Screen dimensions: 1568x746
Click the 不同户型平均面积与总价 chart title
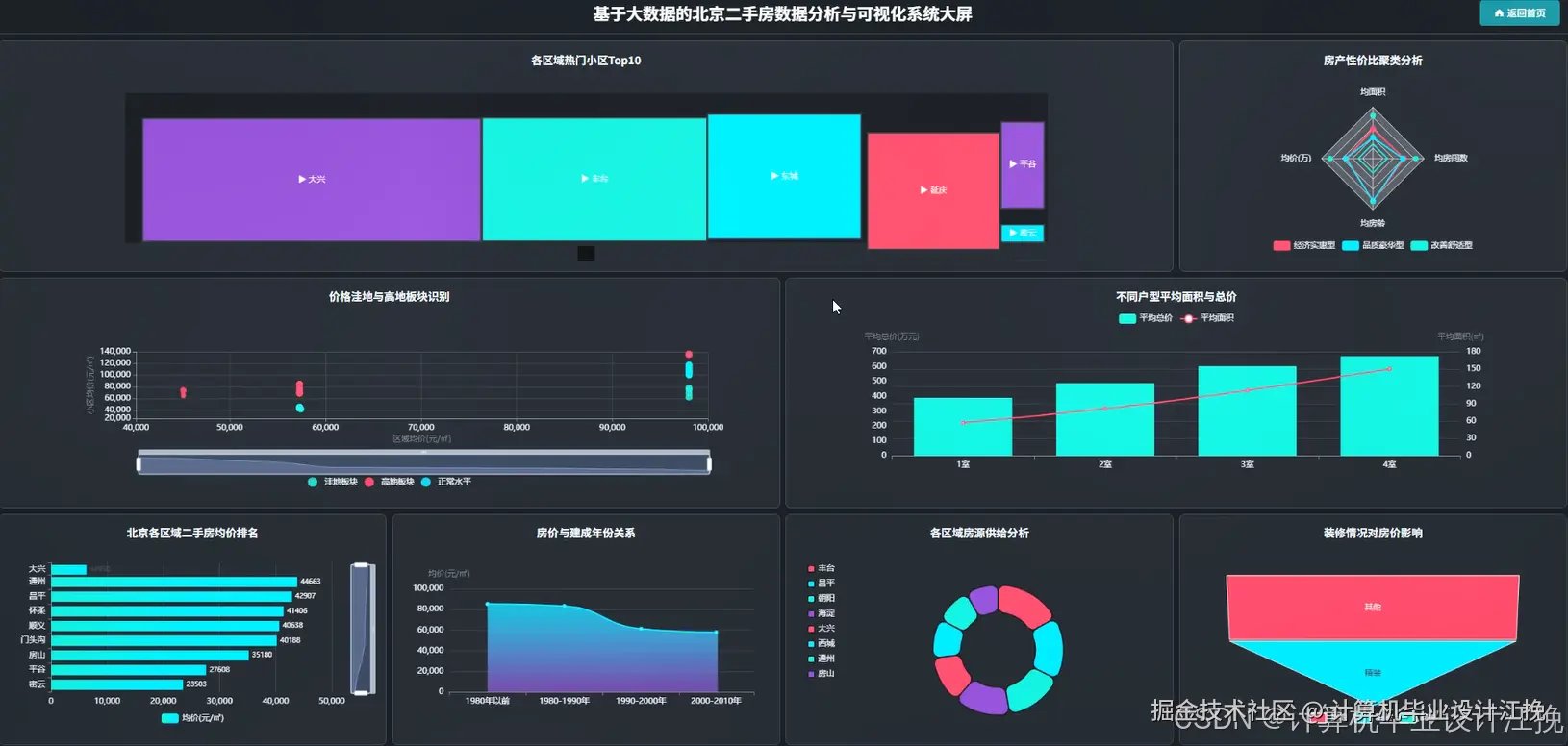[1176, 297]
